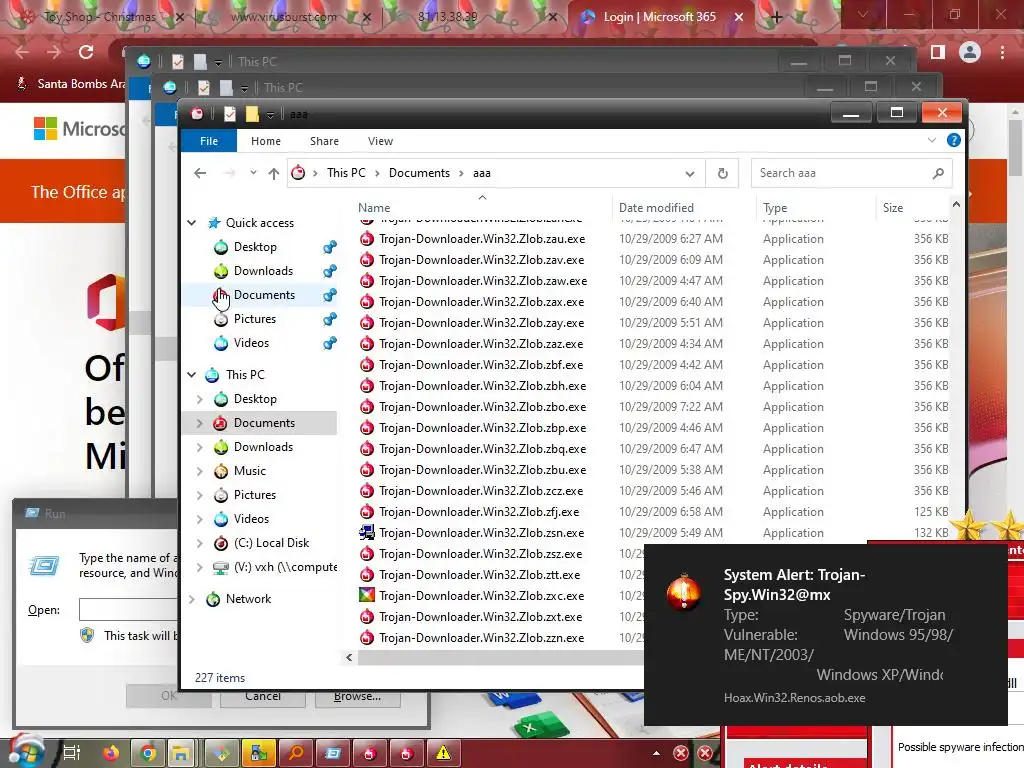The image size is (1024, 768).
Task: Select file Trojan-Downloader.Win32.Zlob.zaw.exe
Action: (483, 281)
